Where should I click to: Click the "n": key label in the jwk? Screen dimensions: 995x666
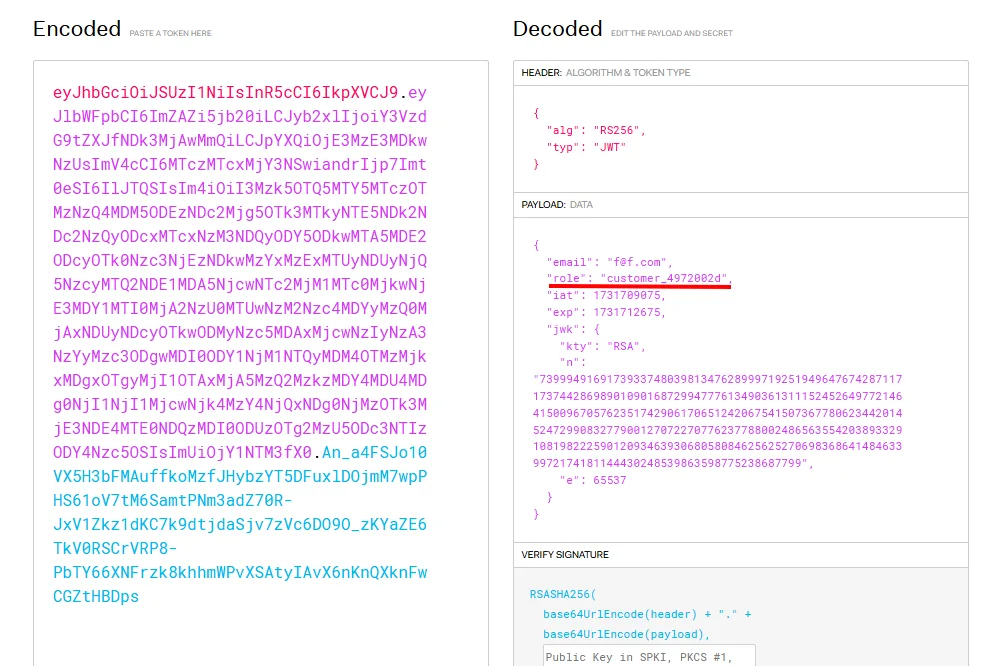pyautogui.click(x=572, y=362)
